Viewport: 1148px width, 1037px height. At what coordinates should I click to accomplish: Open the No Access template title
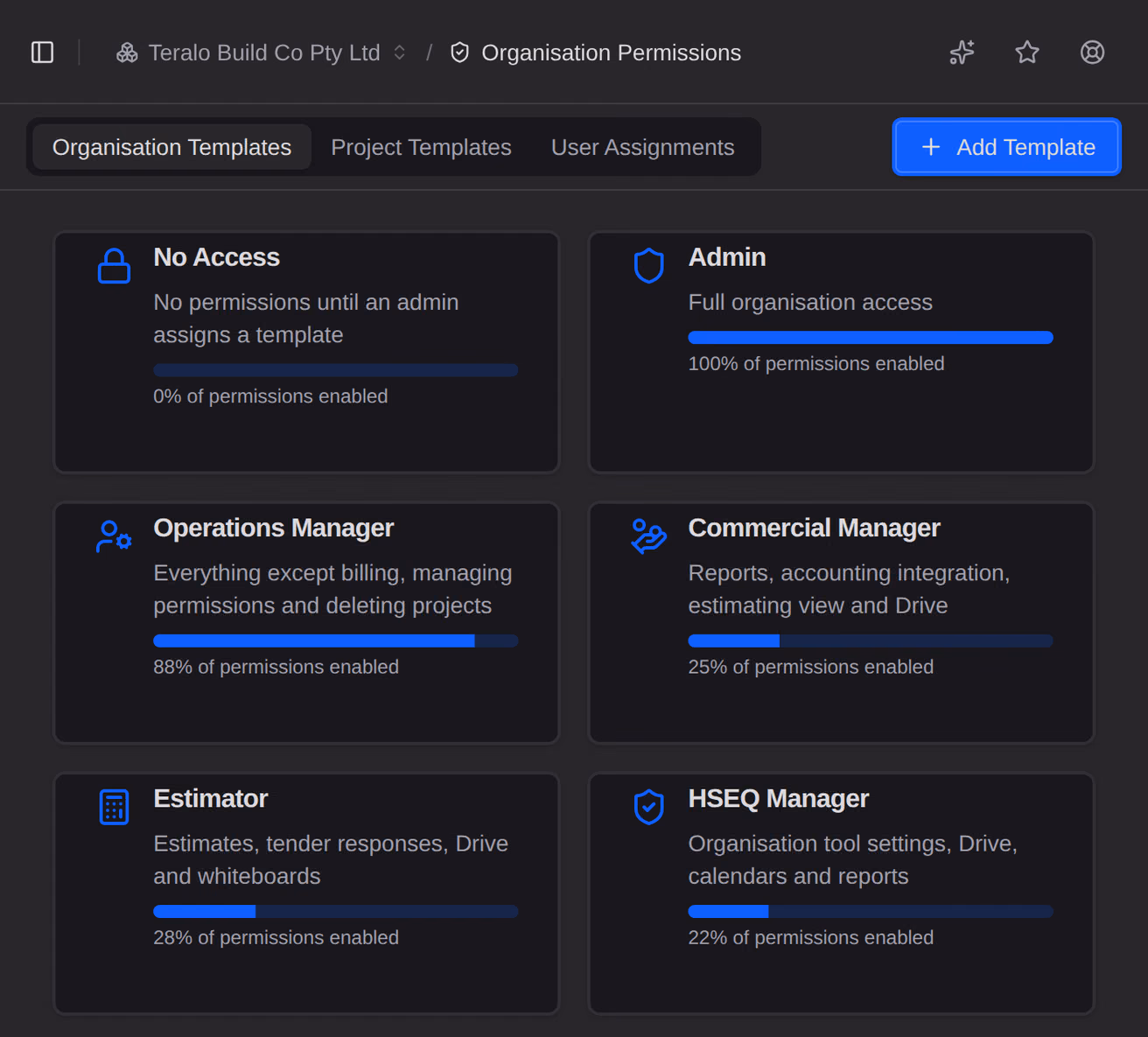coord(216,257)
